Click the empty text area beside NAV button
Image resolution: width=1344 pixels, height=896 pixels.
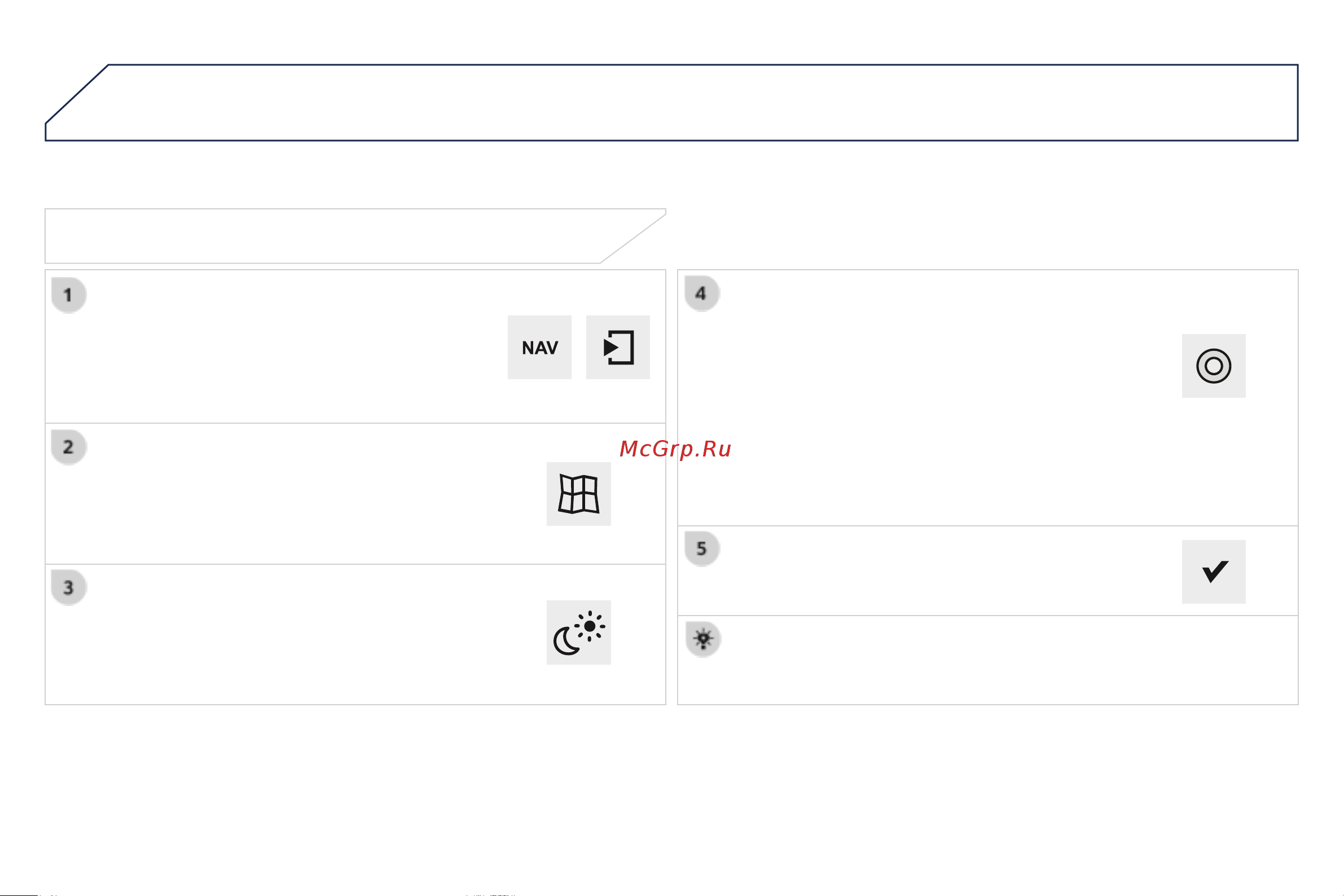pos(286,349)
